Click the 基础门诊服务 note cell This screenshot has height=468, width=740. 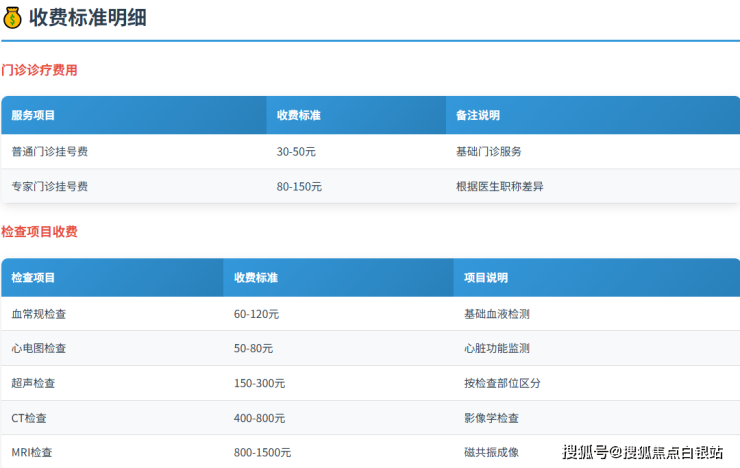488,152
